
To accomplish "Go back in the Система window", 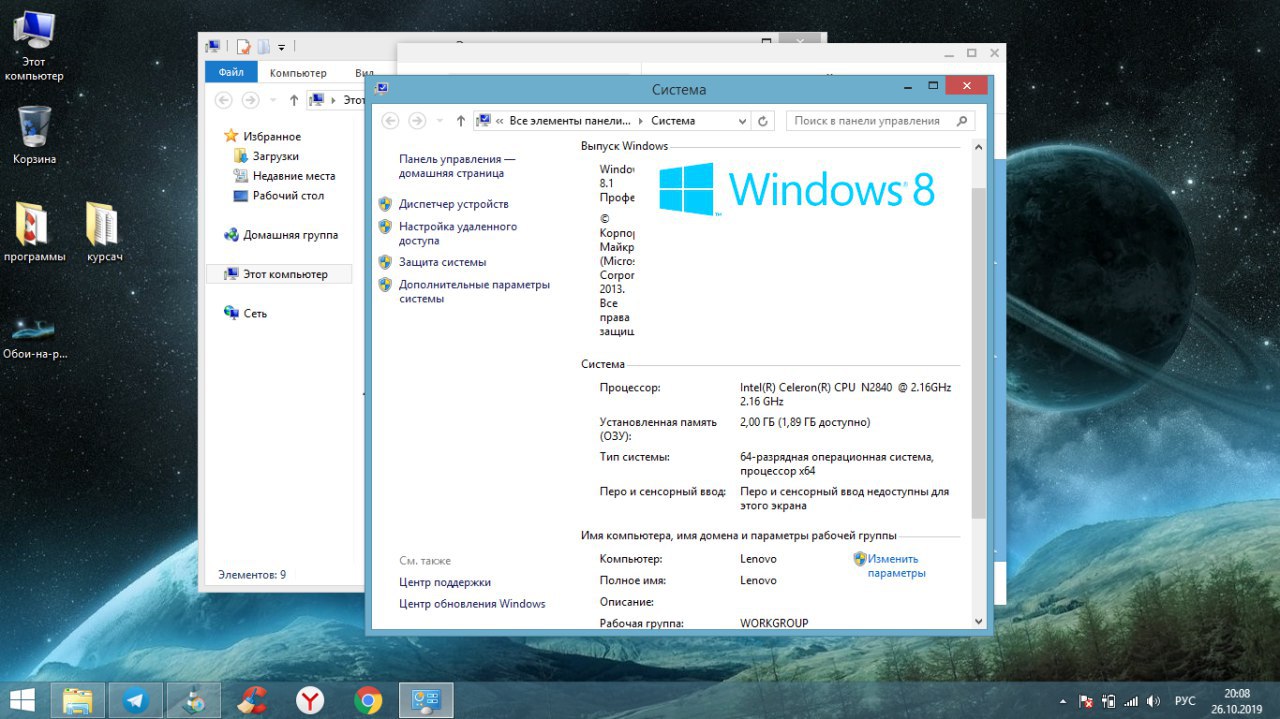I will (x=390, y=121).
